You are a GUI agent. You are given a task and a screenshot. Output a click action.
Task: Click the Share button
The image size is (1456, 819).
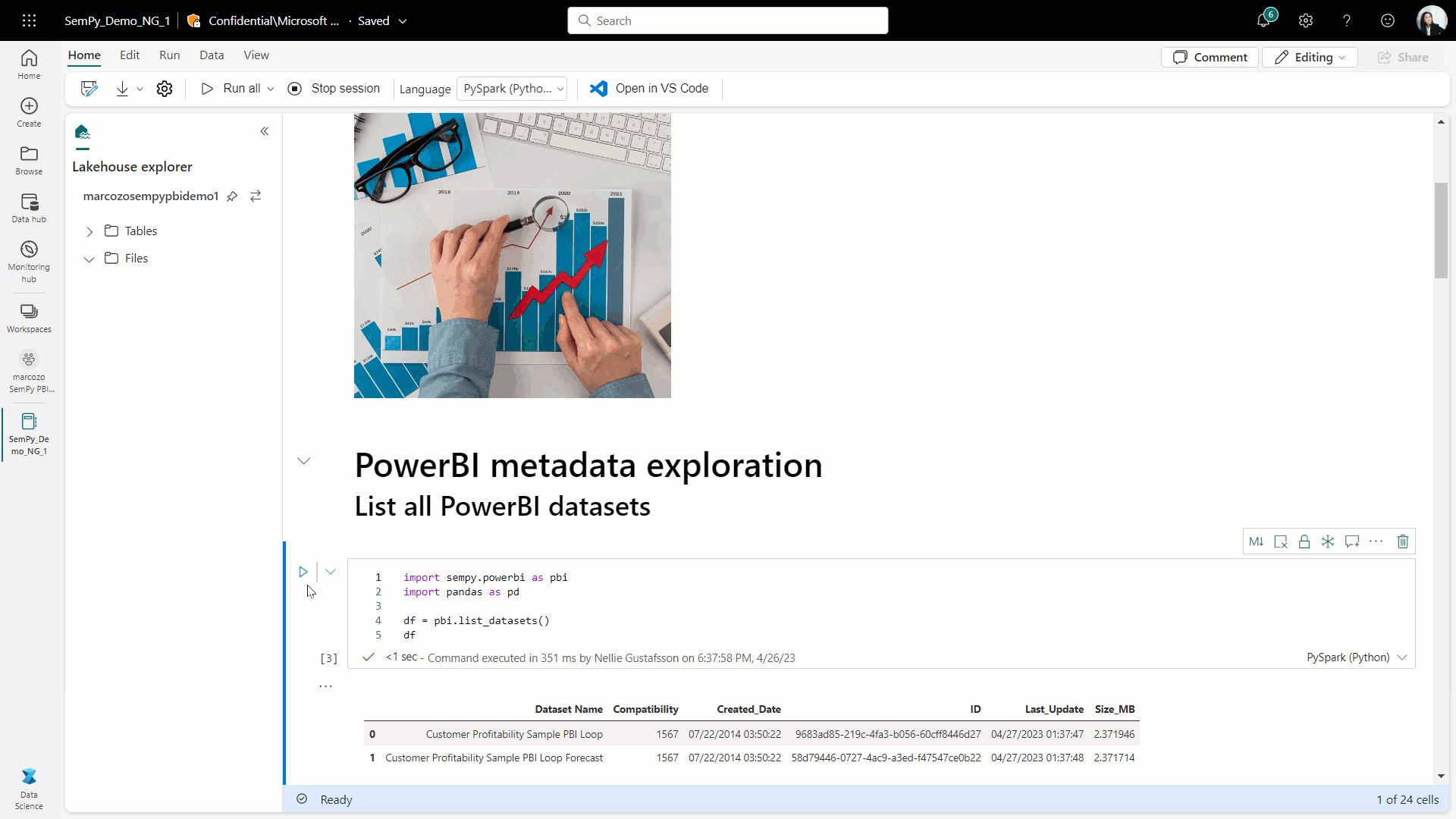coord(1403,58)
